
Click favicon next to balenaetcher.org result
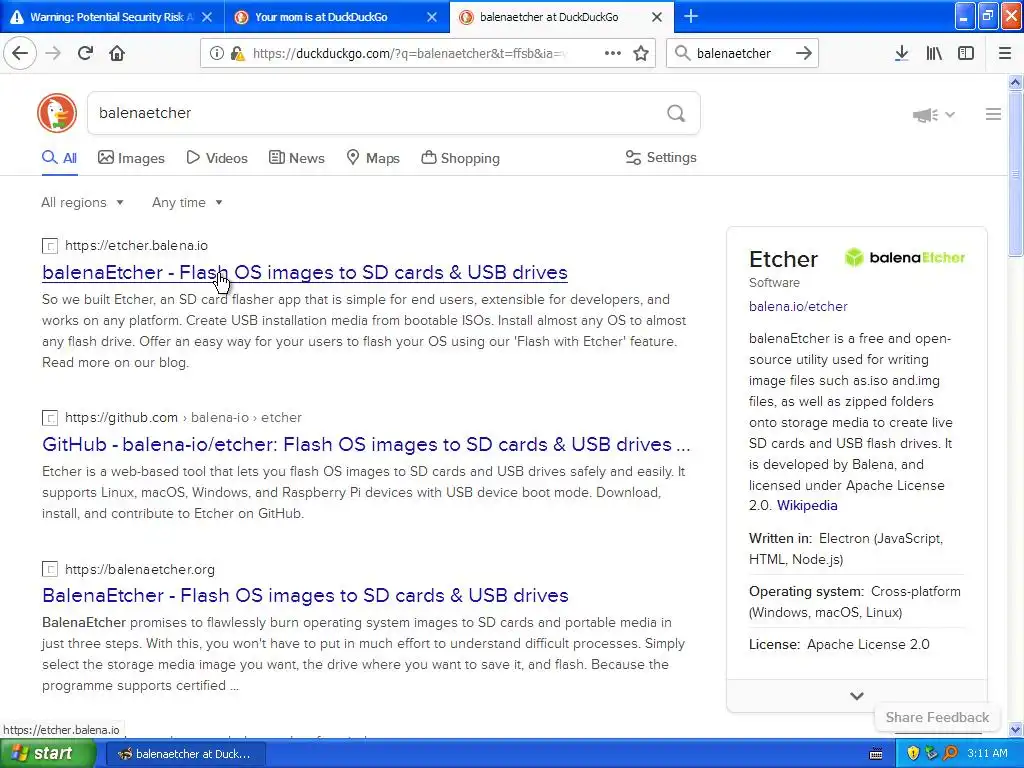coord(50,569)
